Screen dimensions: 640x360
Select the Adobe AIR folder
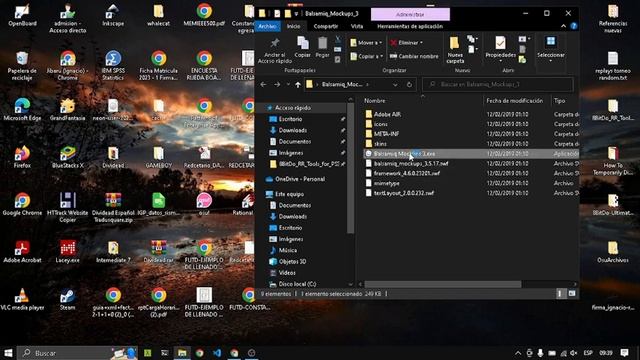tap(387, 114)
